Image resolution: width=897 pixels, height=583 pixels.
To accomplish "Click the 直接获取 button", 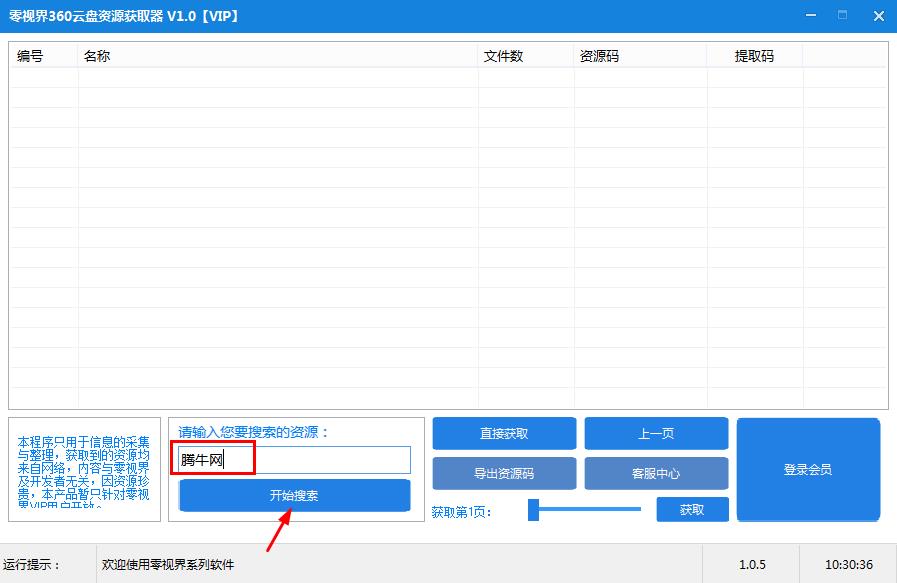I will [x=504, y=433].
